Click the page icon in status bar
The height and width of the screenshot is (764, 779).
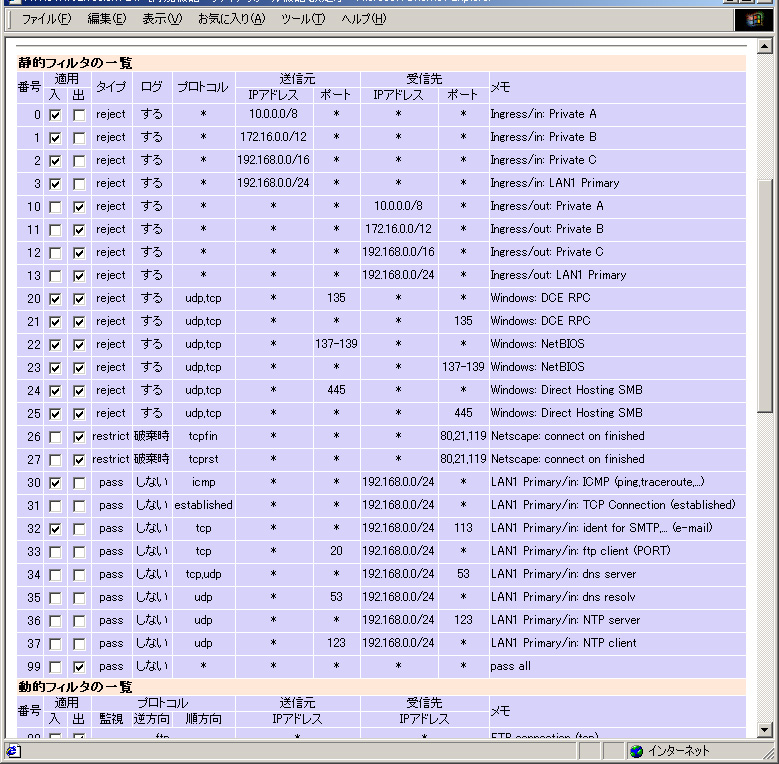[x=13, y=751]
